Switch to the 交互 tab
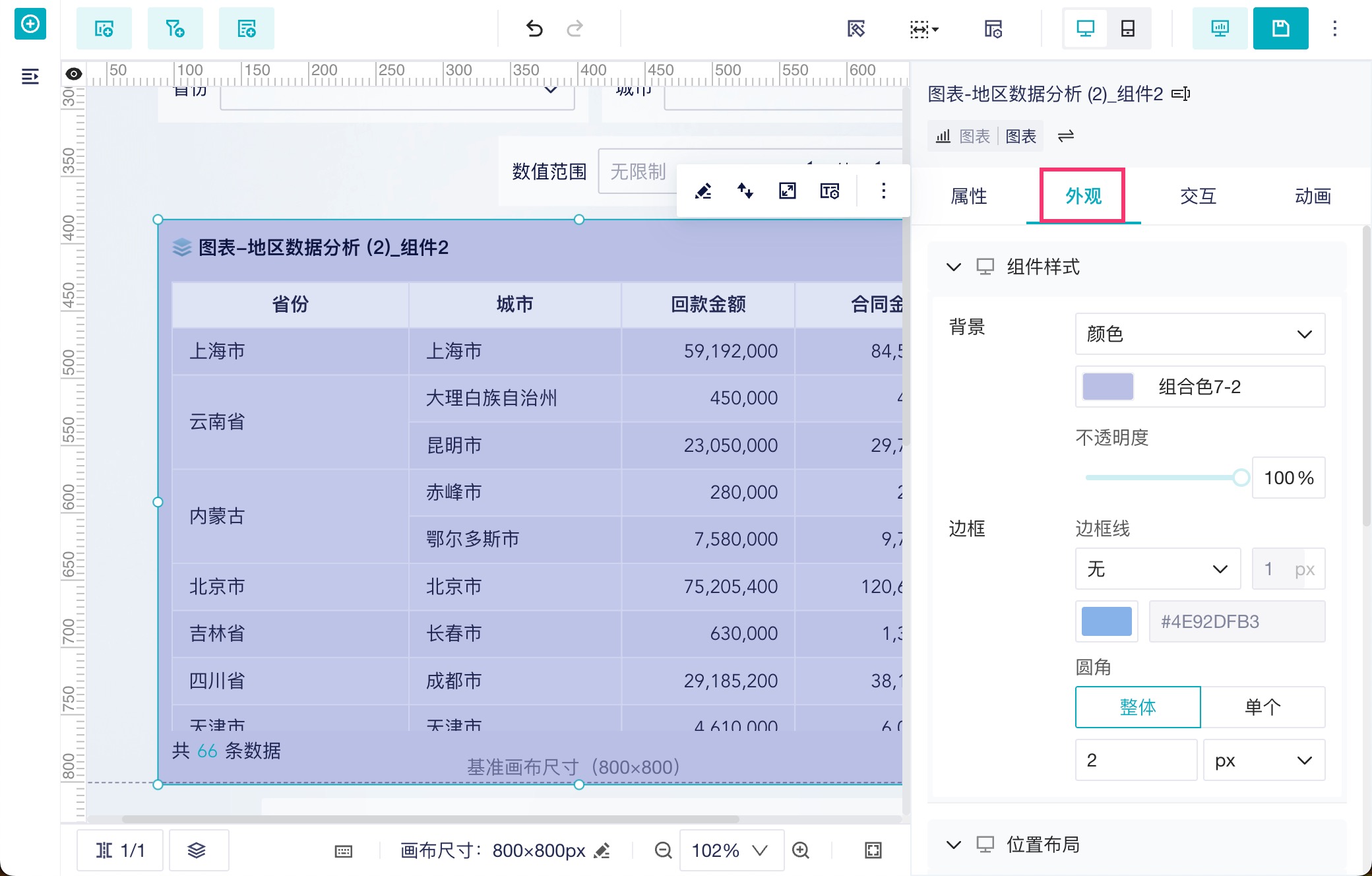 point(1198,196)
